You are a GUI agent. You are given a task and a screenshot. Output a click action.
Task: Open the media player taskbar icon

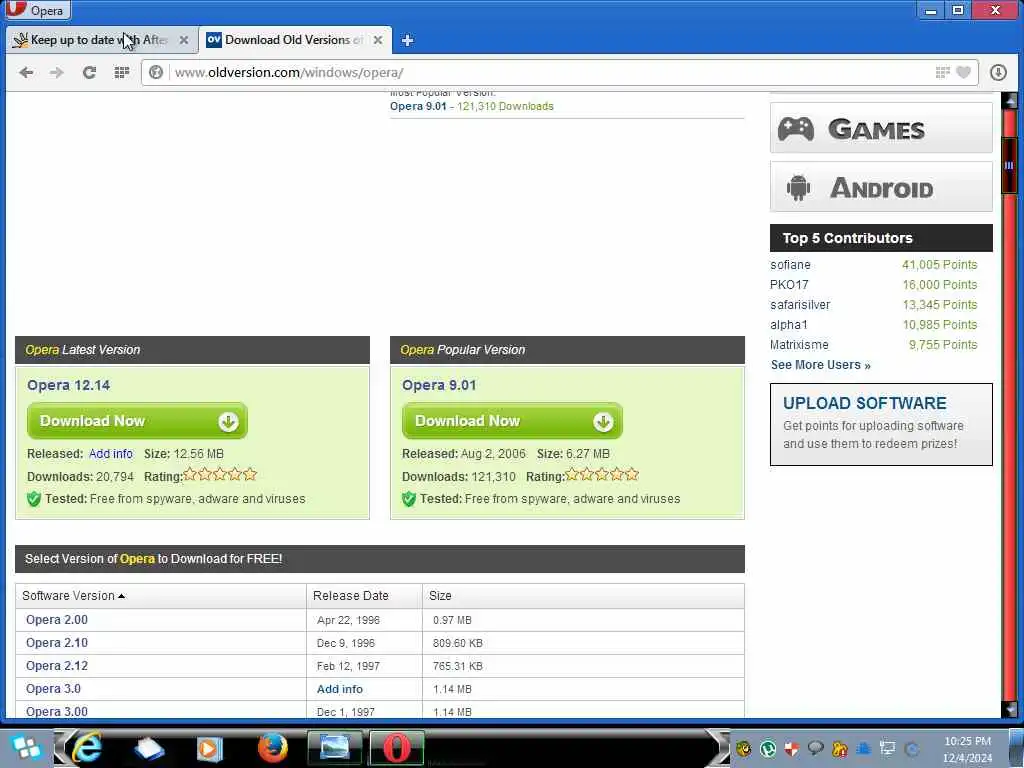[x=210, y=748]
